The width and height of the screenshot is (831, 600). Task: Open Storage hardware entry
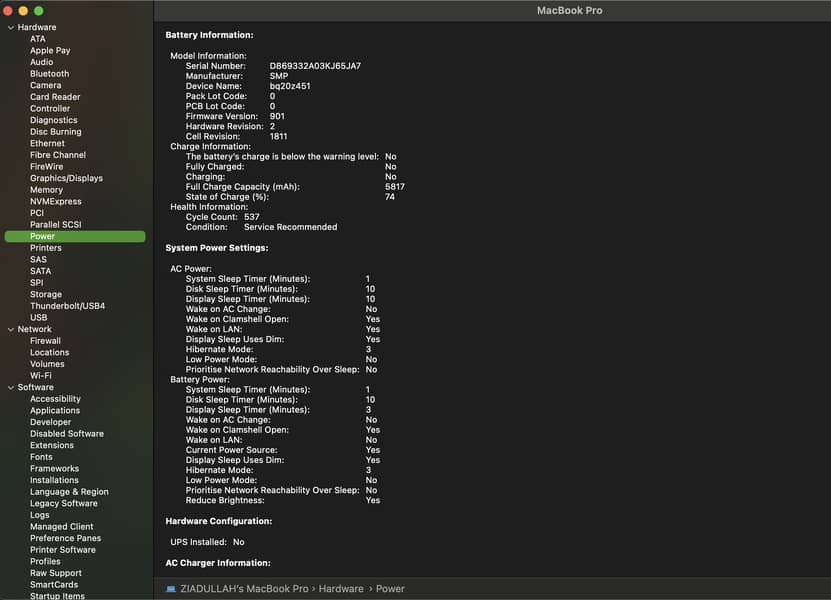tap(46, 295)
